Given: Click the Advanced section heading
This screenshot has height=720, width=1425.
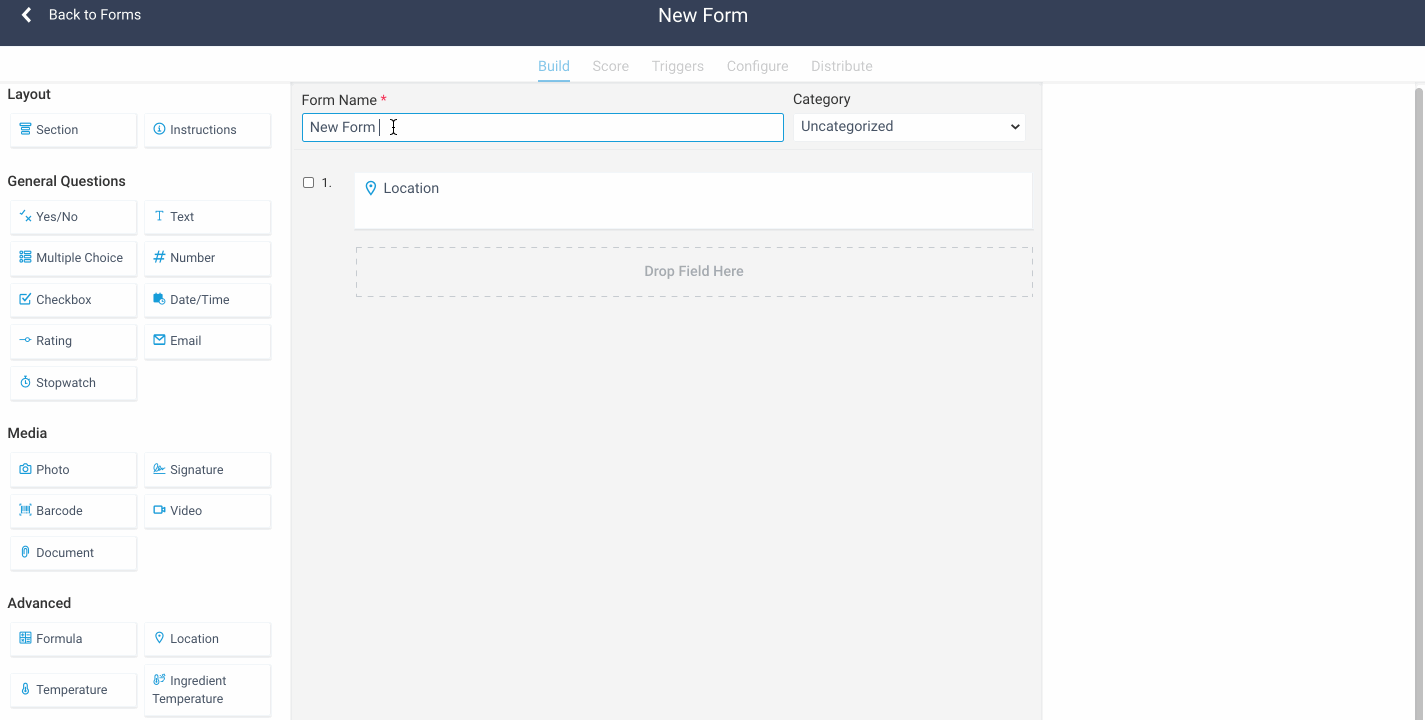Looking at the screenshot, I should (x=39, y=603).
